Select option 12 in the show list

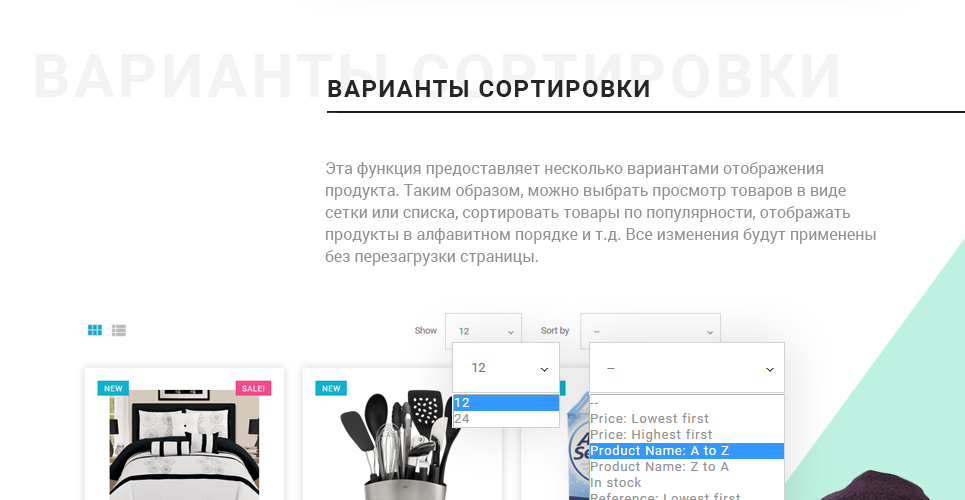click(x=506, y=403)
